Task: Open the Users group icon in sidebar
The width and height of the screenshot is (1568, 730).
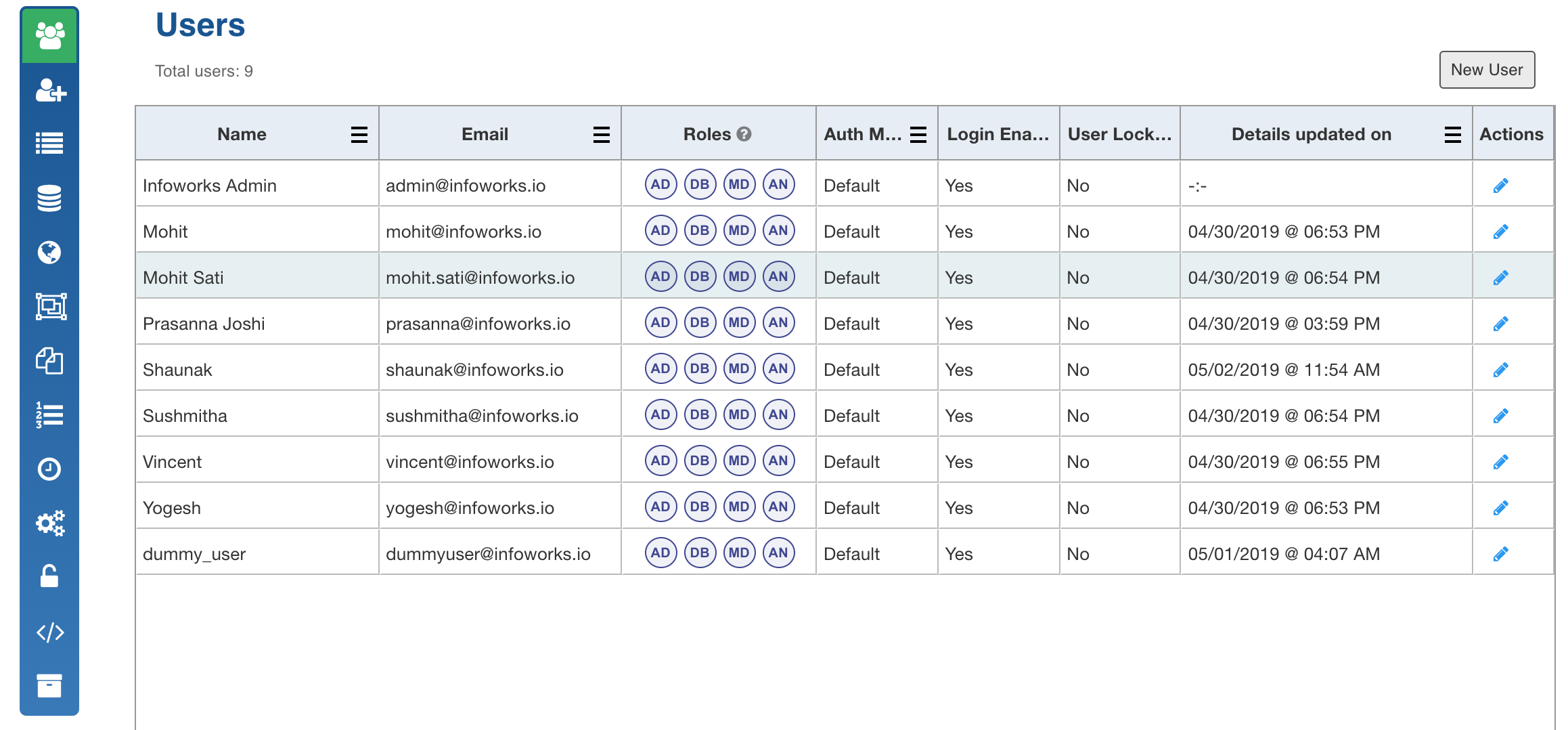Action: point(49,35)
